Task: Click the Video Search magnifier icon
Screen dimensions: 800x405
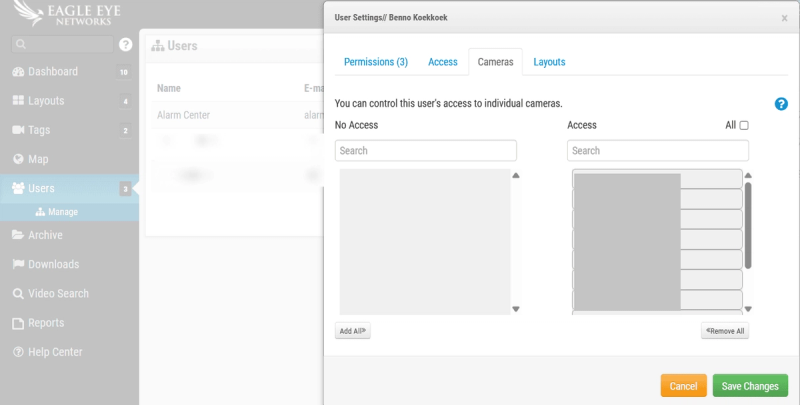Action: [18, 294]
